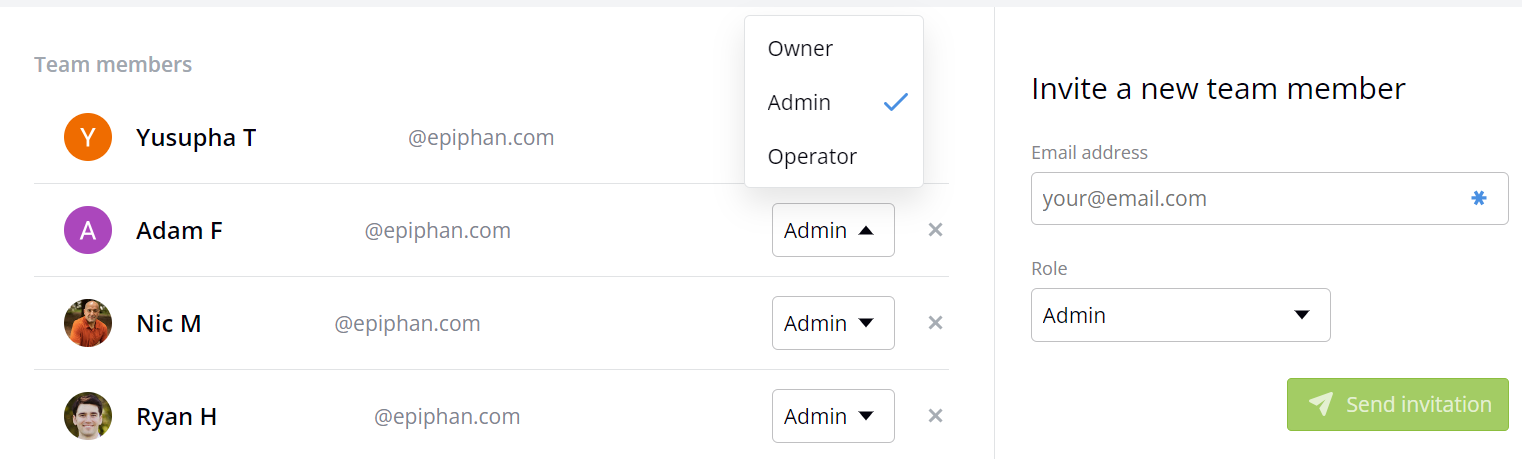Open Ryan H's role dropdown
This screenshot has height=459, width=1522.
click(833, 416)
